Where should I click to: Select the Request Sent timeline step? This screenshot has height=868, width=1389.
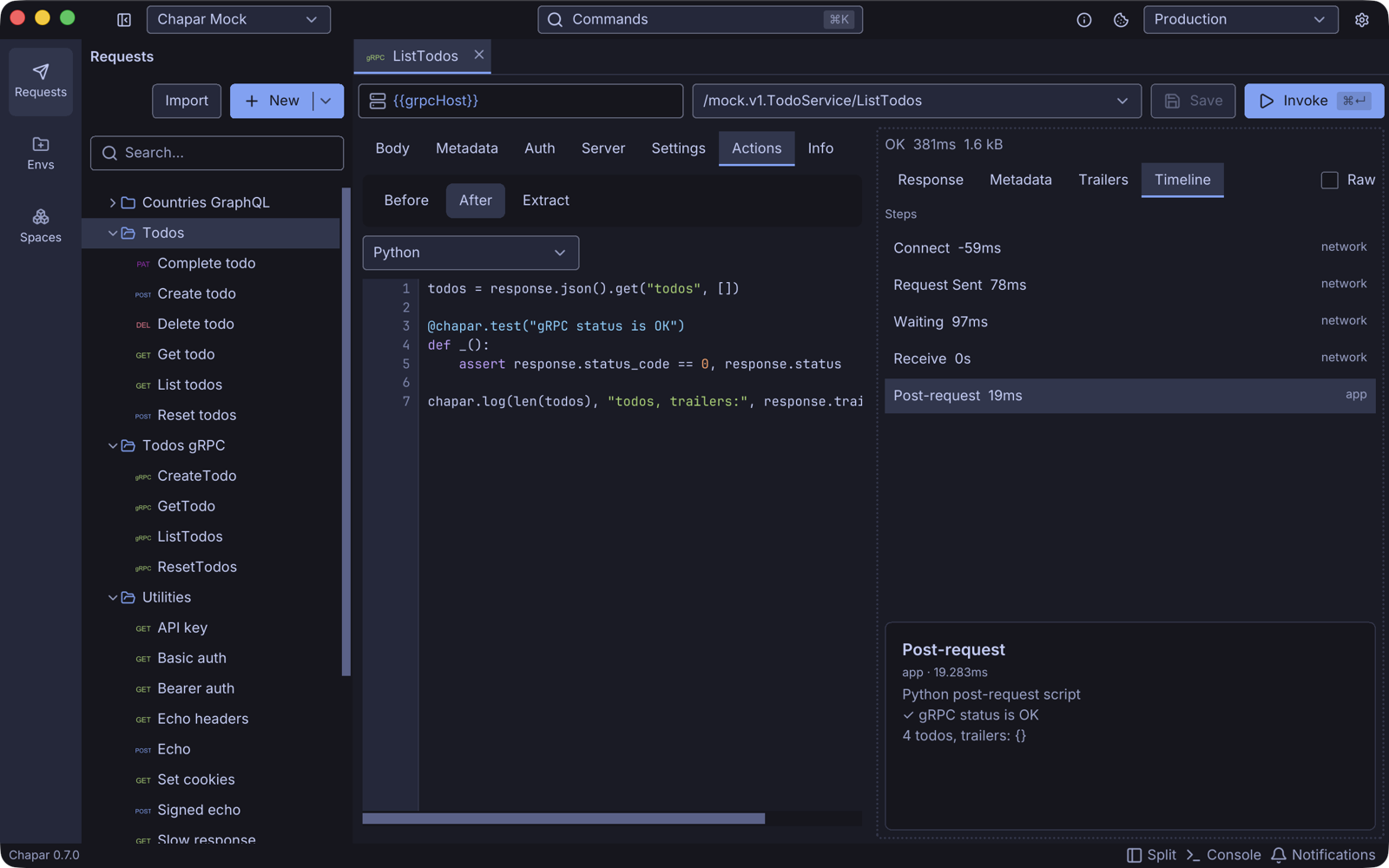(1130, 285)
